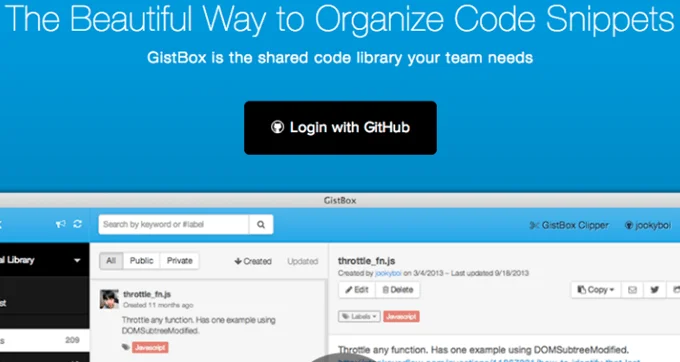Screen dimensions: 680x362
Task: Click the Delete gist button
Action: point(397,290)
